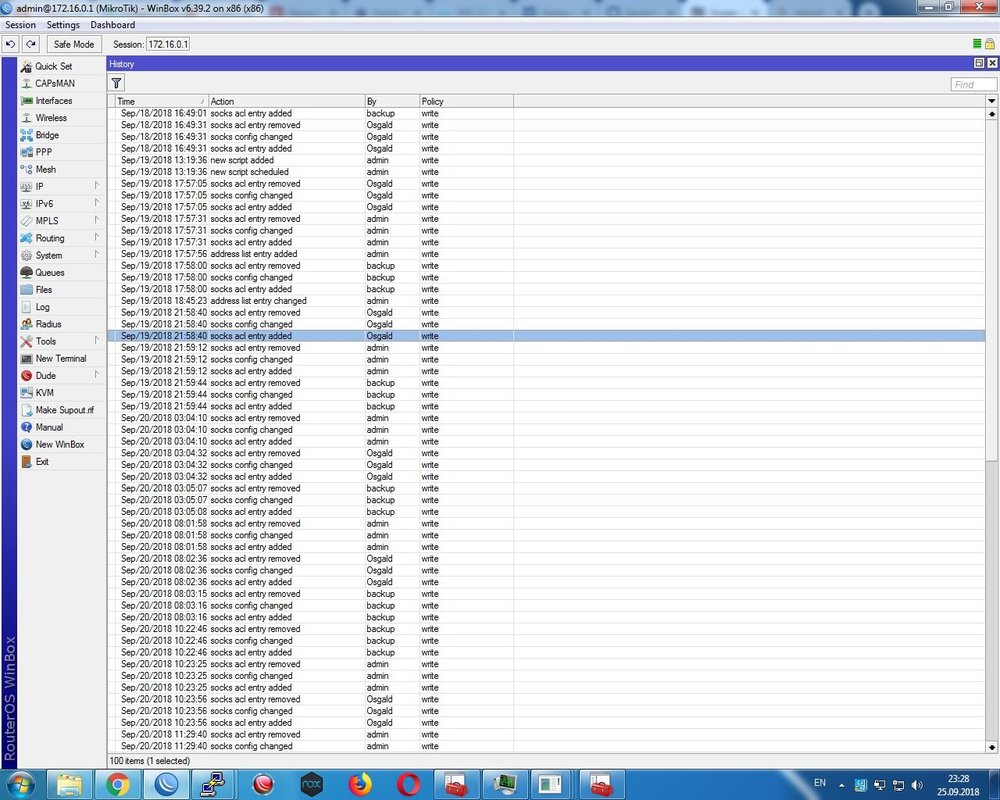This screenshot has width=1000, height=800.
Task: Toggle the Safe Mode button
Action: click(74, 44)
